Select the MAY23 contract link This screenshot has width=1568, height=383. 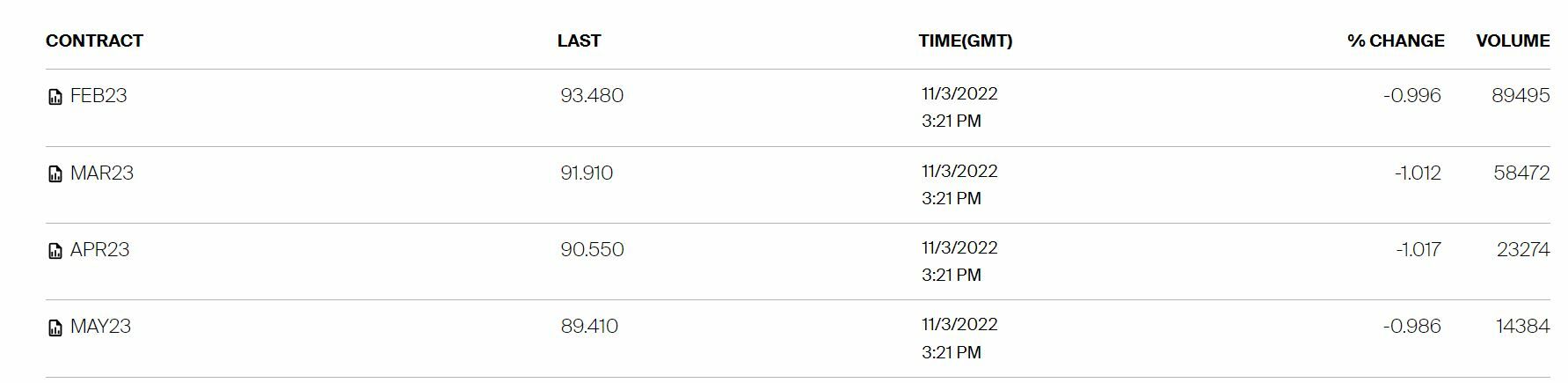(100, 326)
